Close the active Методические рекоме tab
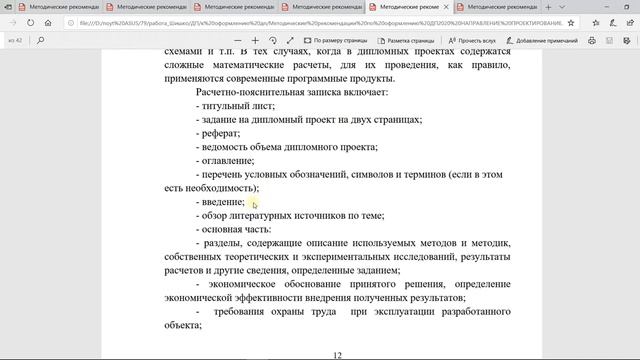 tap(446, 7)
